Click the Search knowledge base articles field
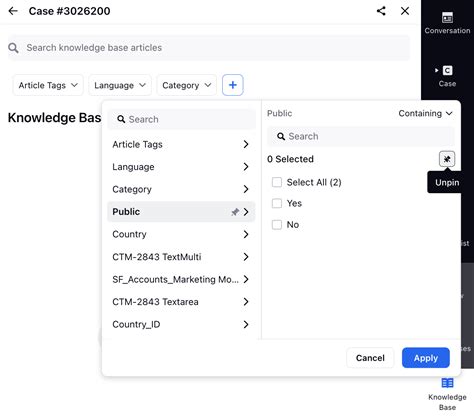The height and width of the screenshot is (418, 474). (x=209, y=48)
